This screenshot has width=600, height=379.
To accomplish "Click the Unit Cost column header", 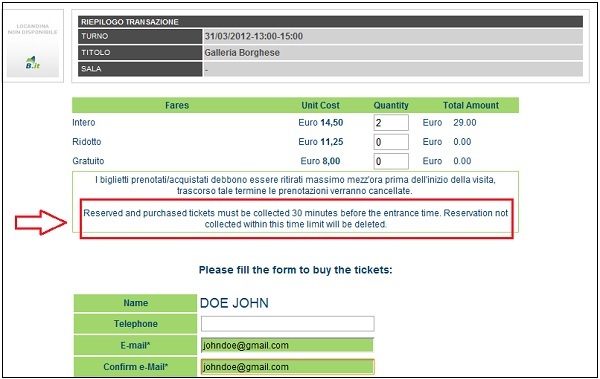I will (x=320, y=105).
